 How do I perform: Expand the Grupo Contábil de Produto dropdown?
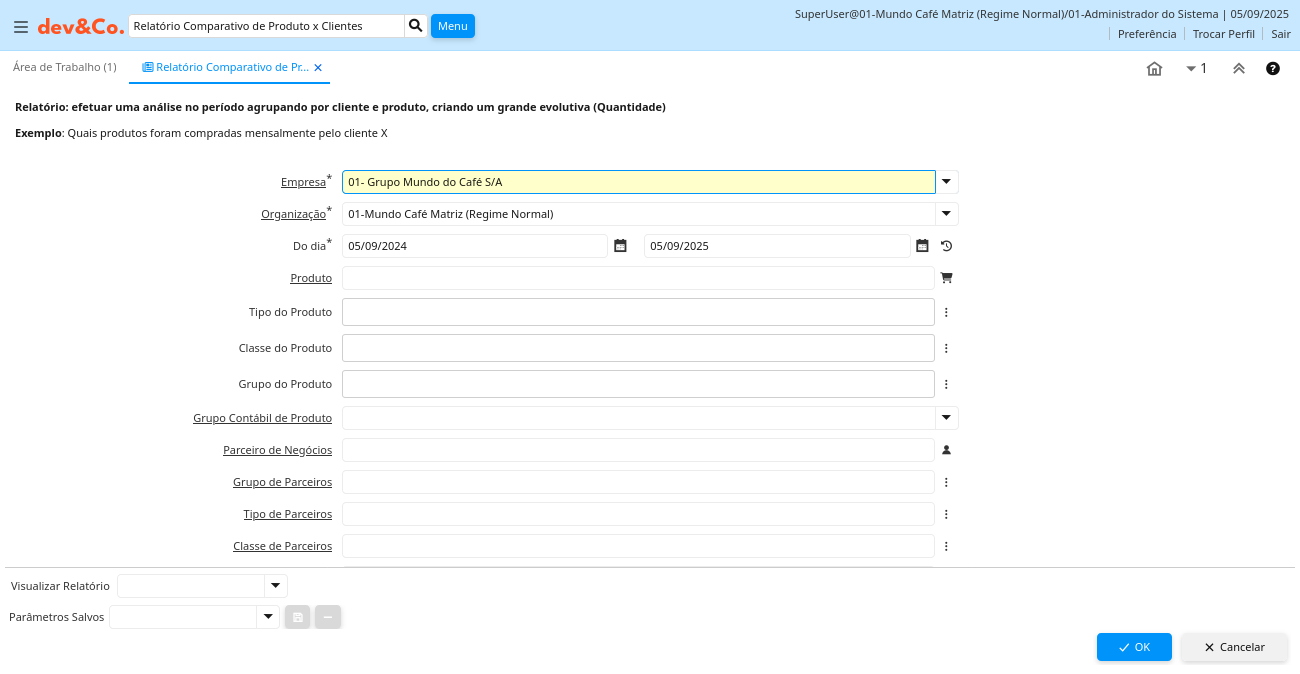pos(947,418)
